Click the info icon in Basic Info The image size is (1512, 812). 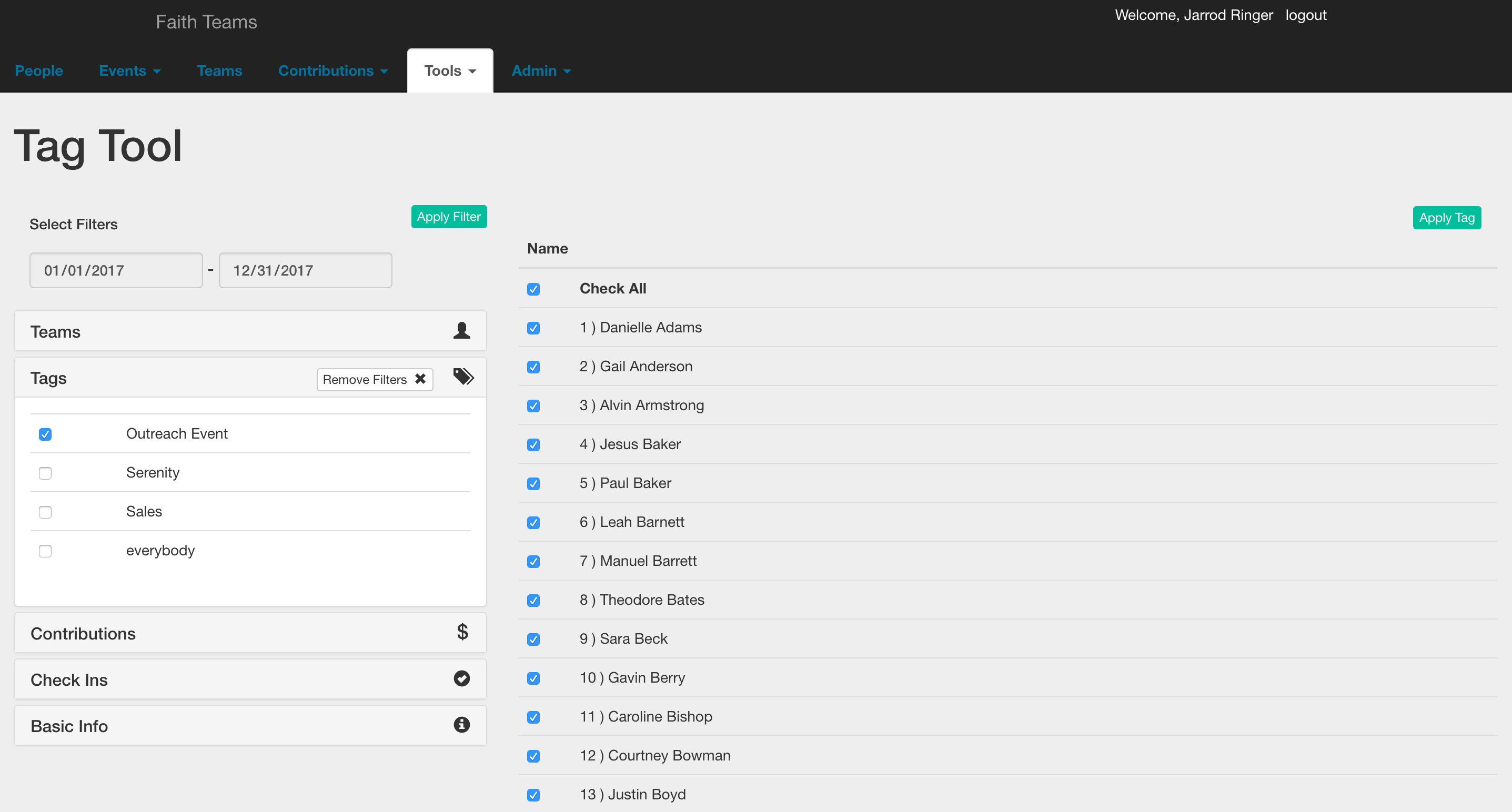[x=461, y=725]
